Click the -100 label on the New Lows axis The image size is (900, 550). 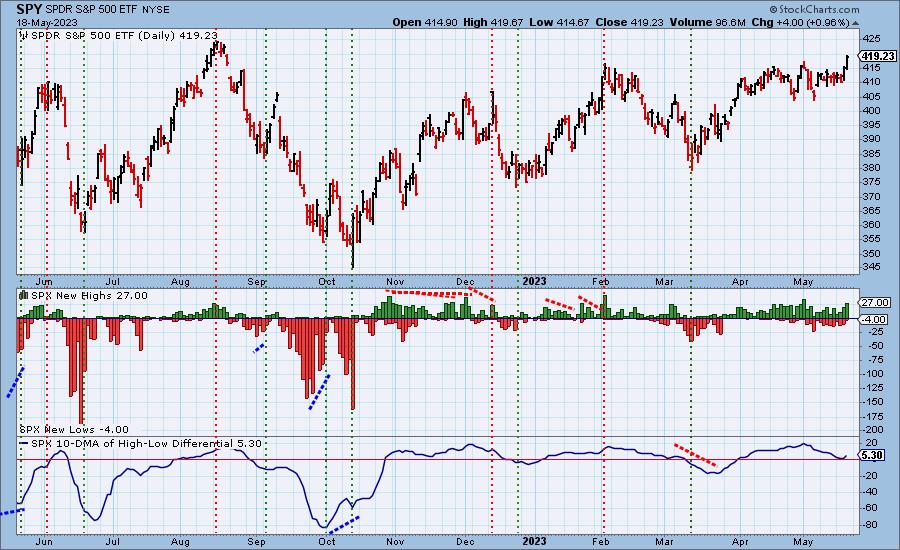(x=873, y=374)
